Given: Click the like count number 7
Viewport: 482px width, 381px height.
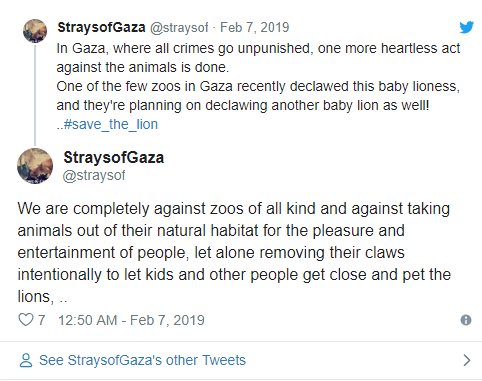Looking at the screenshot, I should (41, 320).
